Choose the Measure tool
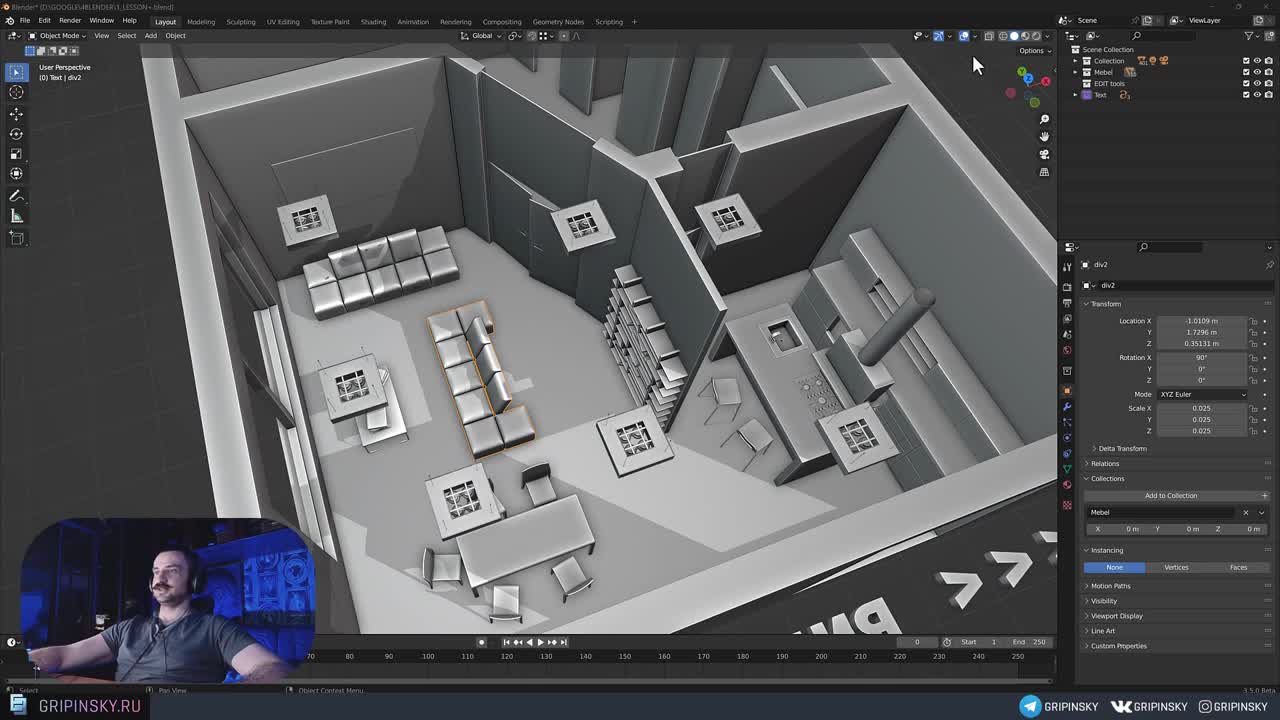 (16, 216)
